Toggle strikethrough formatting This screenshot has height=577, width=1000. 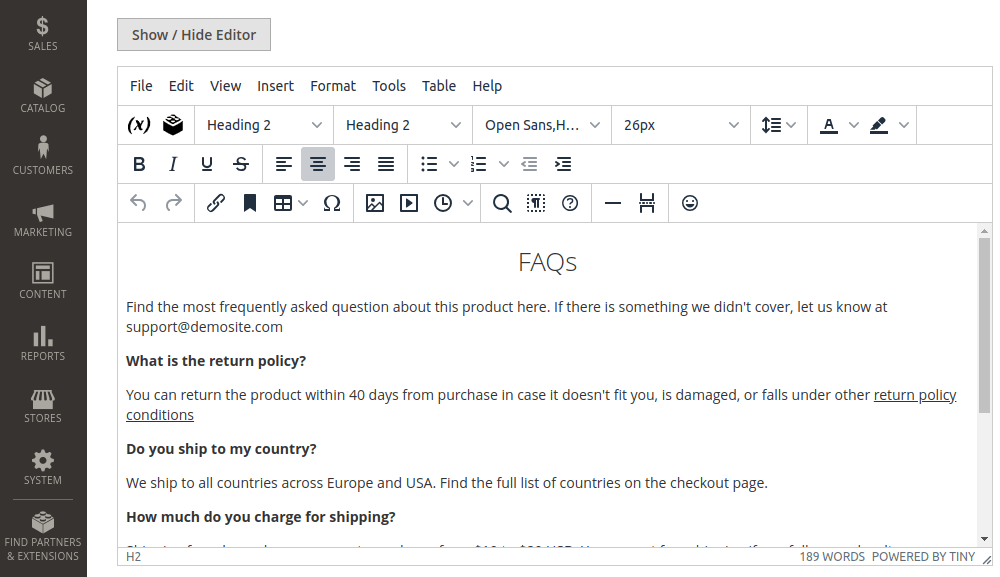pyautogui.click(x=241, y=164)
